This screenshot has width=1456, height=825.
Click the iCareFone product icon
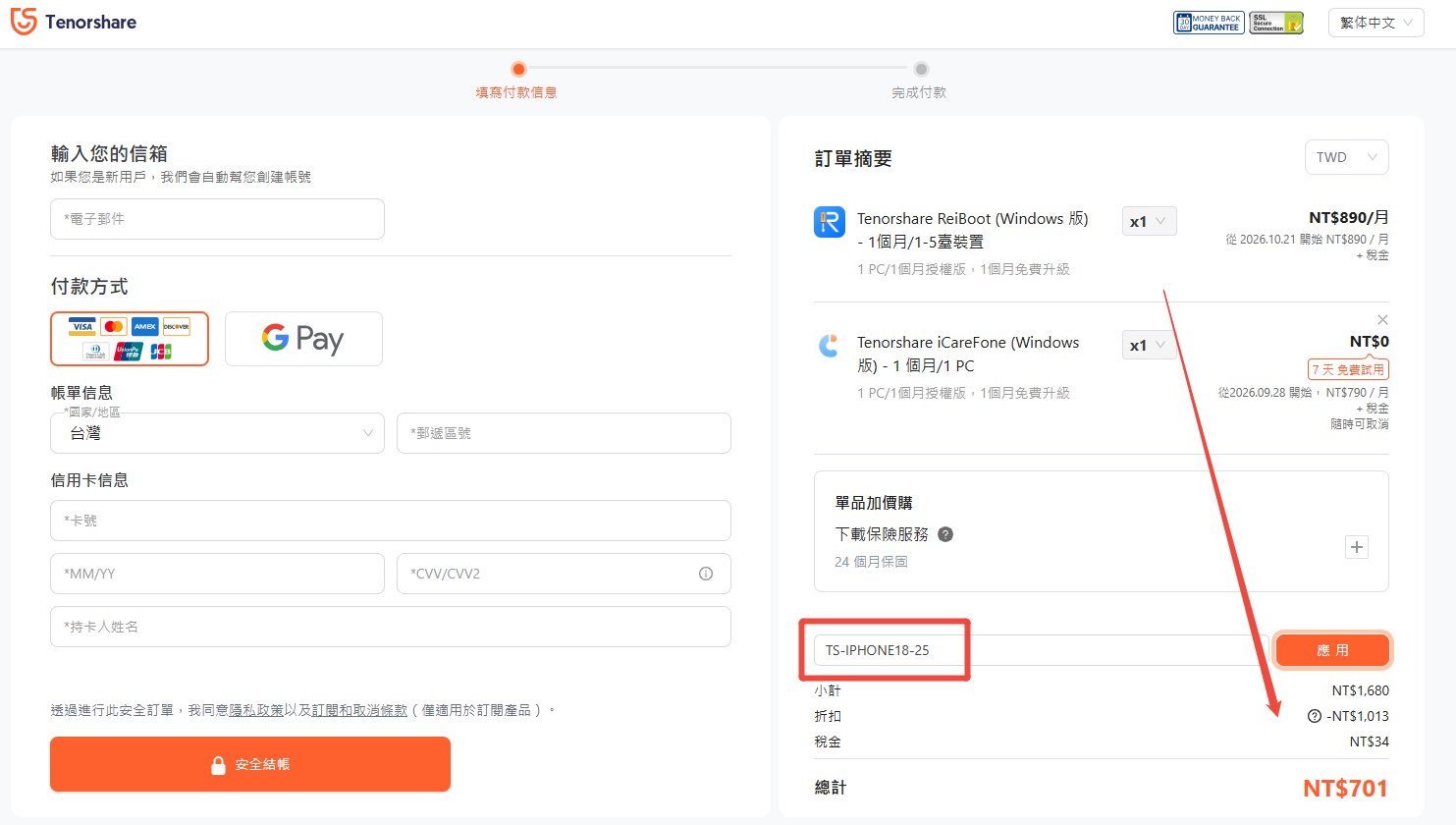830,346
